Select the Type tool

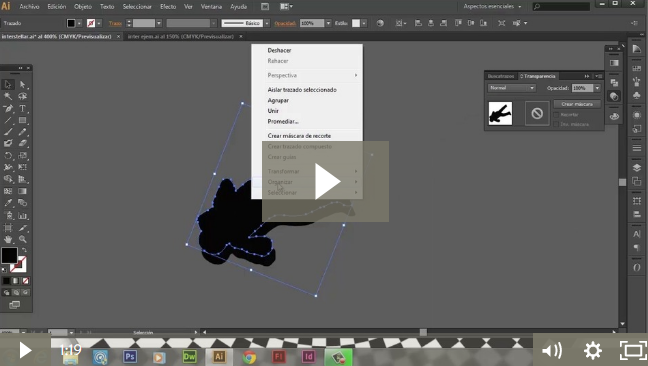point(23,109)
